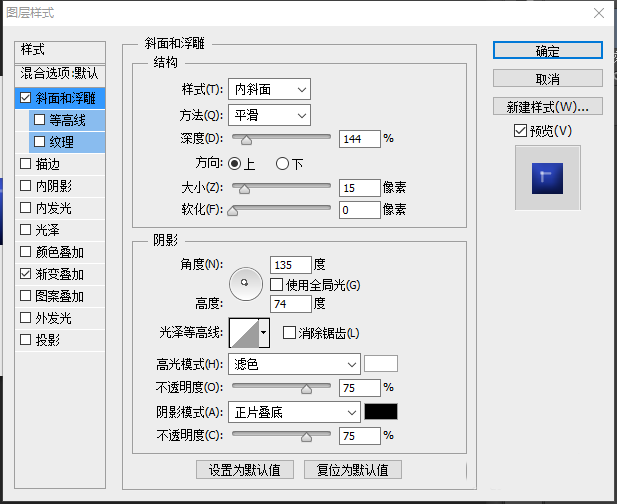Image resolution: width=617 pixels, height=504 pixels.
Task: Click the angle dial control
Action: (x=246, y=284)
